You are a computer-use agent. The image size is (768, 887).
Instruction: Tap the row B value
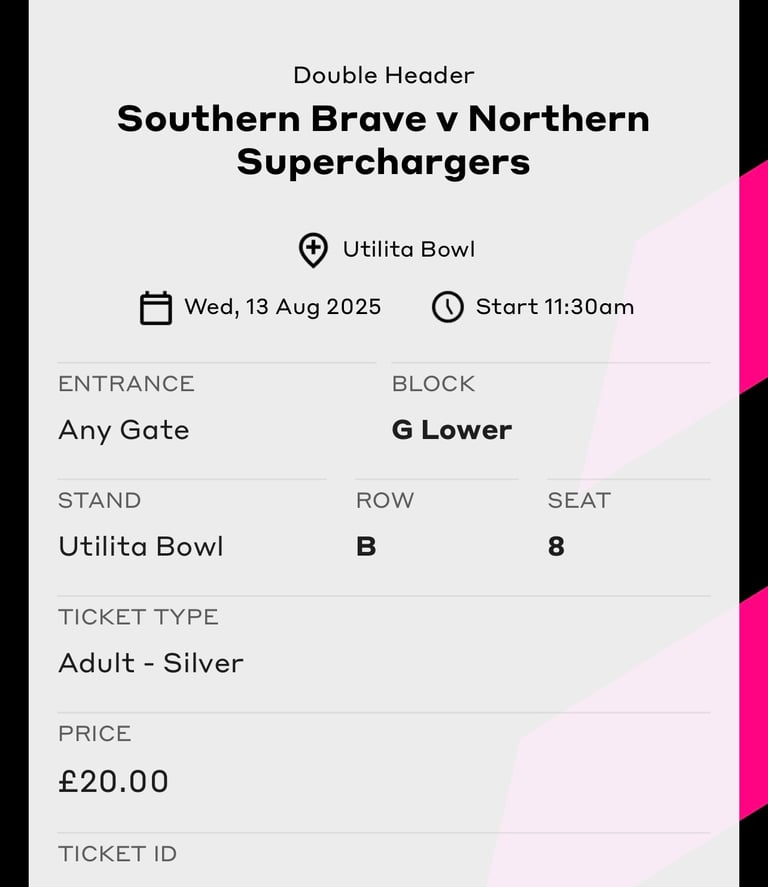point(366,546)
